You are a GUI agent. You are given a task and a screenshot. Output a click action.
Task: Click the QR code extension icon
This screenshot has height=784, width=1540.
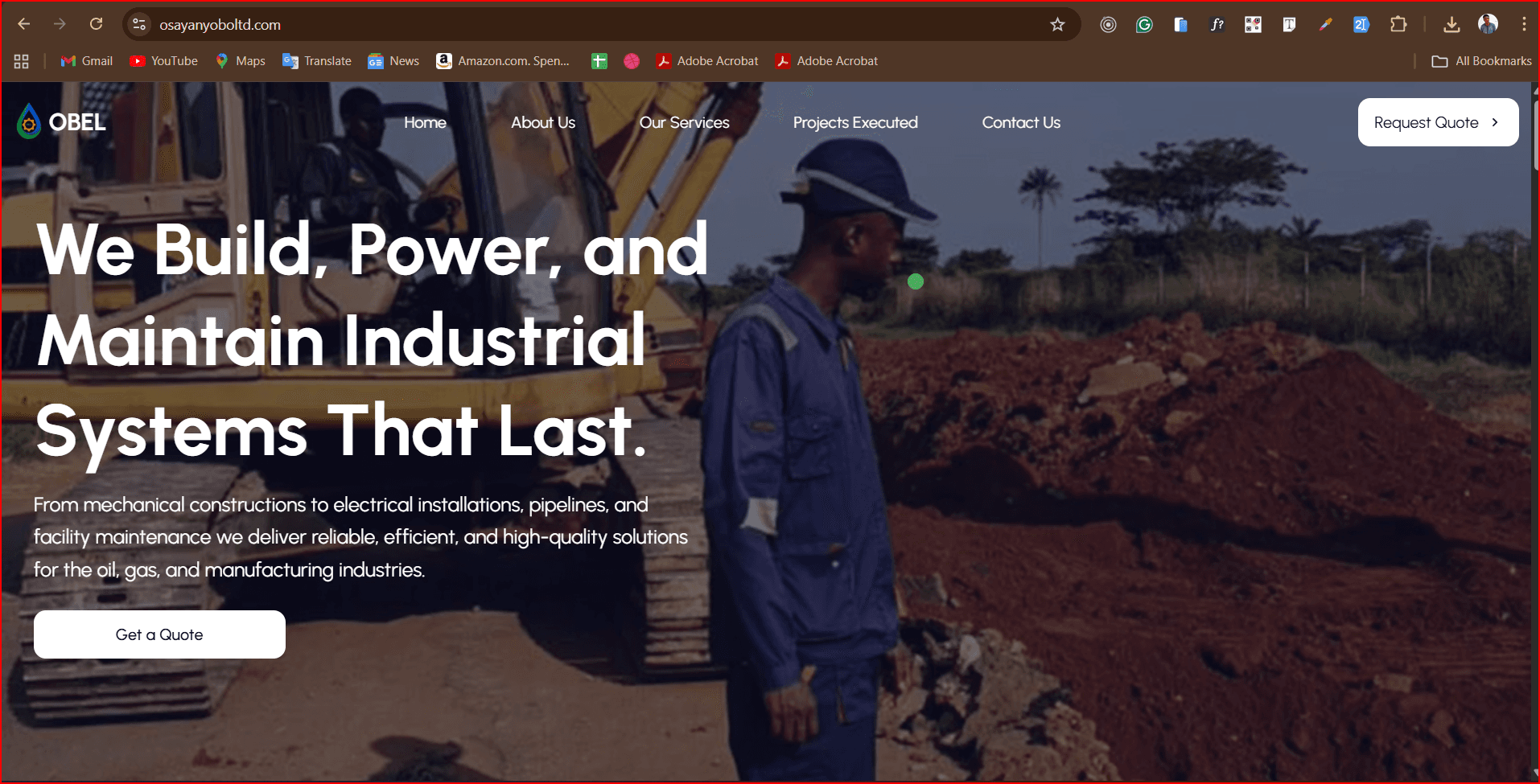[x=1253, y=25]
